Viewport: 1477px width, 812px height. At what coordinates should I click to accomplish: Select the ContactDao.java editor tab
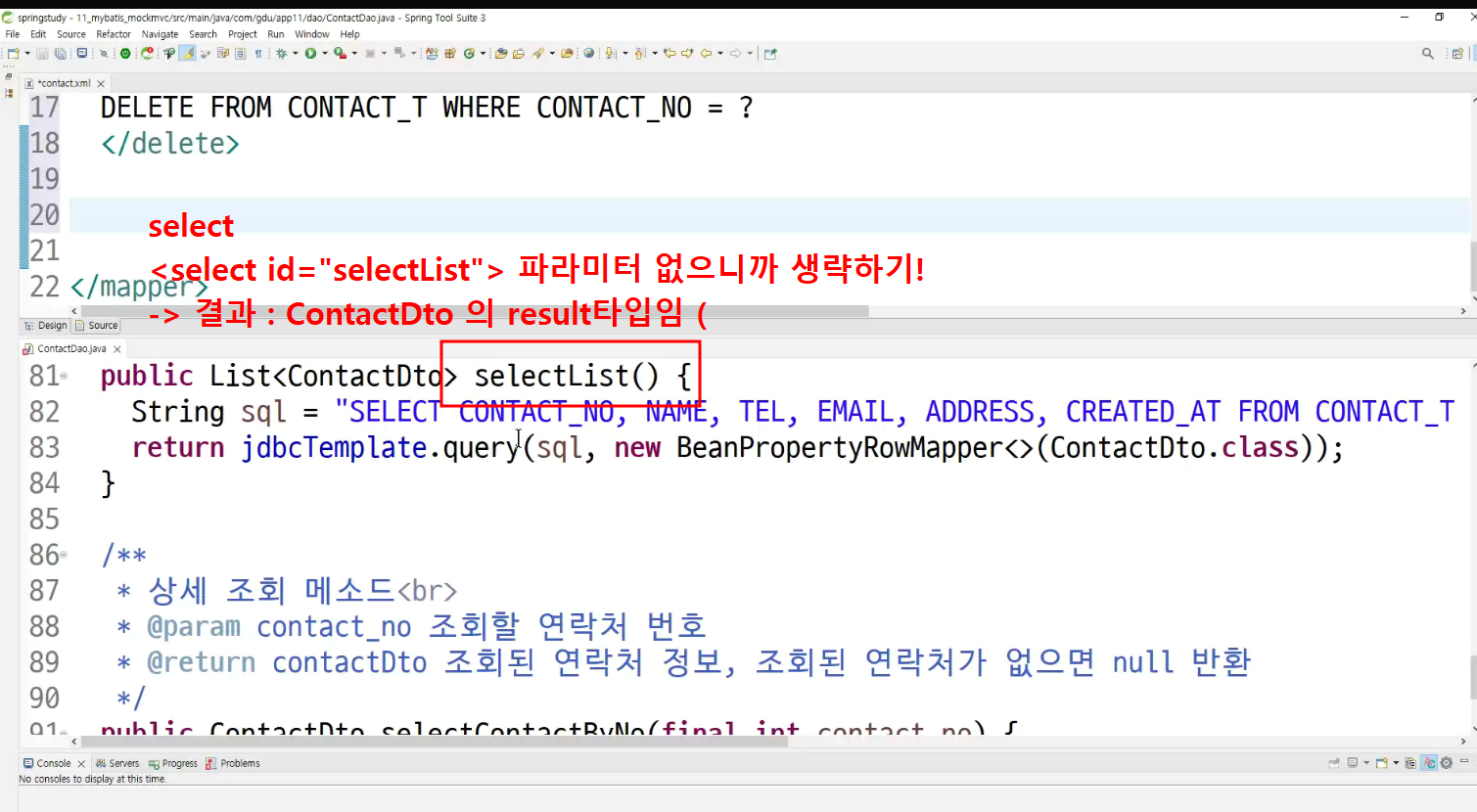[x=71, y=348]
